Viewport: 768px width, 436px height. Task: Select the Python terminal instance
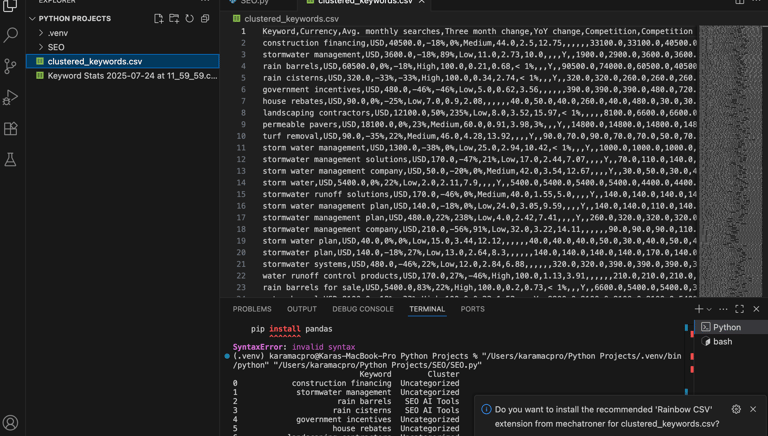pyautogui.click(x=731, y=327)
